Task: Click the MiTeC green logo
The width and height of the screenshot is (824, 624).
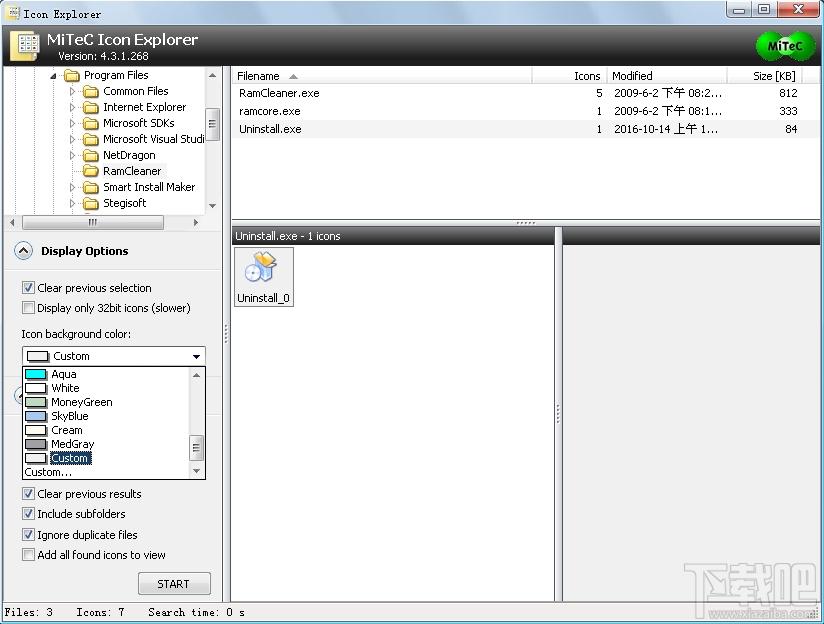Action: pyautogui.click(x=785, y=46)
